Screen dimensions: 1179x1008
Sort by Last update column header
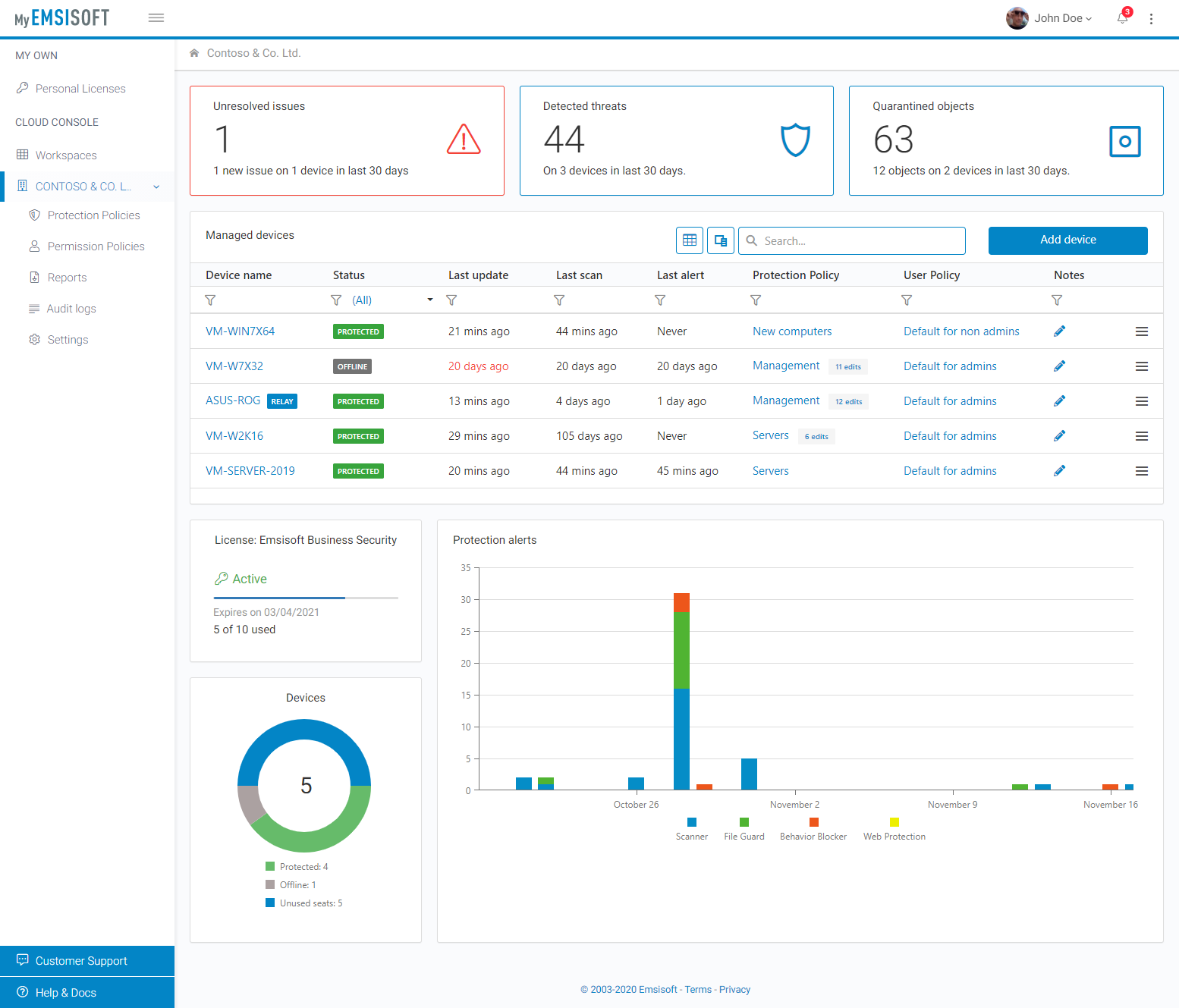[478, 275]
